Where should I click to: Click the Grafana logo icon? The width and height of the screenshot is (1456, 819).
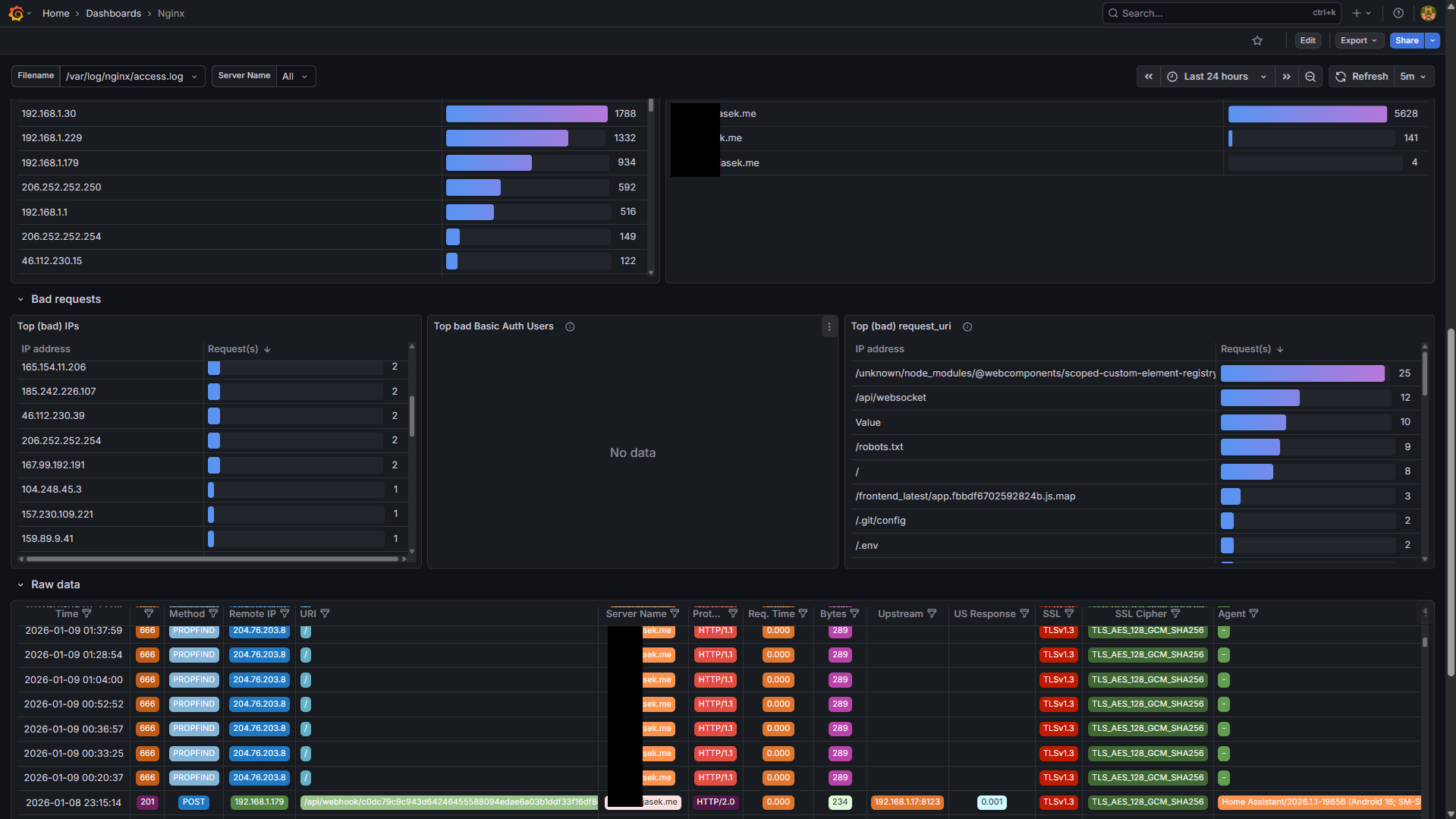[16, 13]
